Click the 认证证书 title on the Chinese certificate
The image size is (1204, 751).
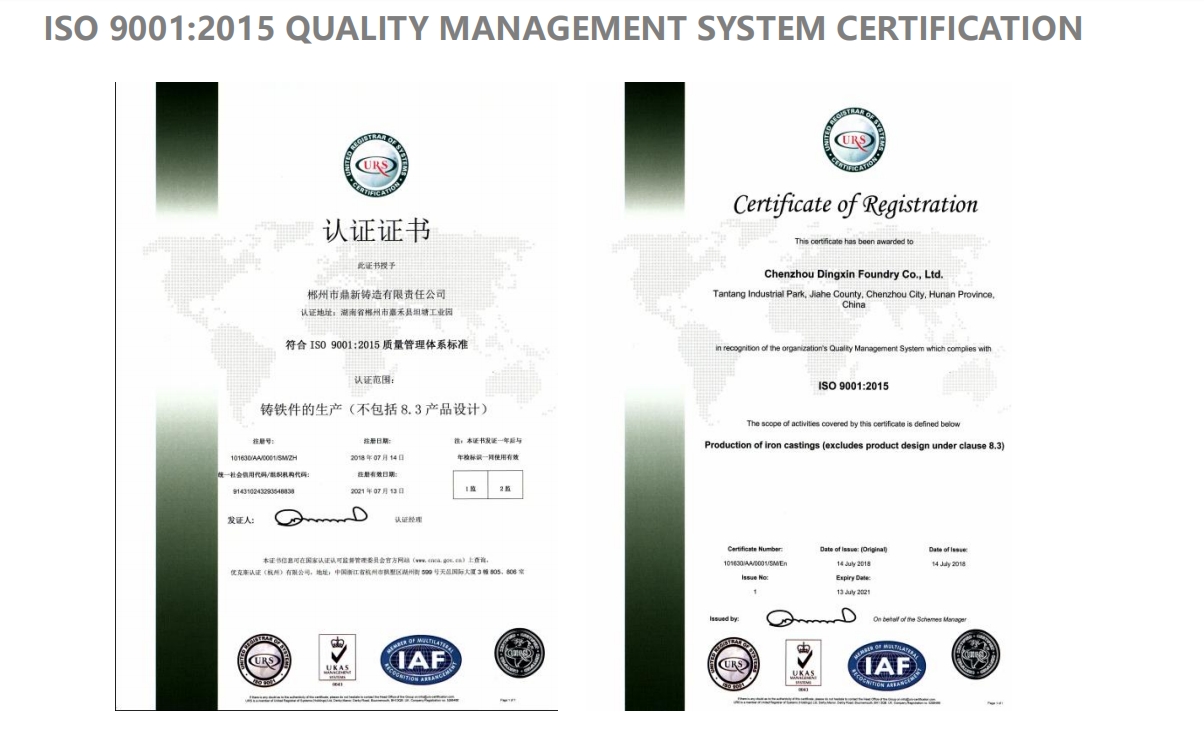click(x=376, y=231)
